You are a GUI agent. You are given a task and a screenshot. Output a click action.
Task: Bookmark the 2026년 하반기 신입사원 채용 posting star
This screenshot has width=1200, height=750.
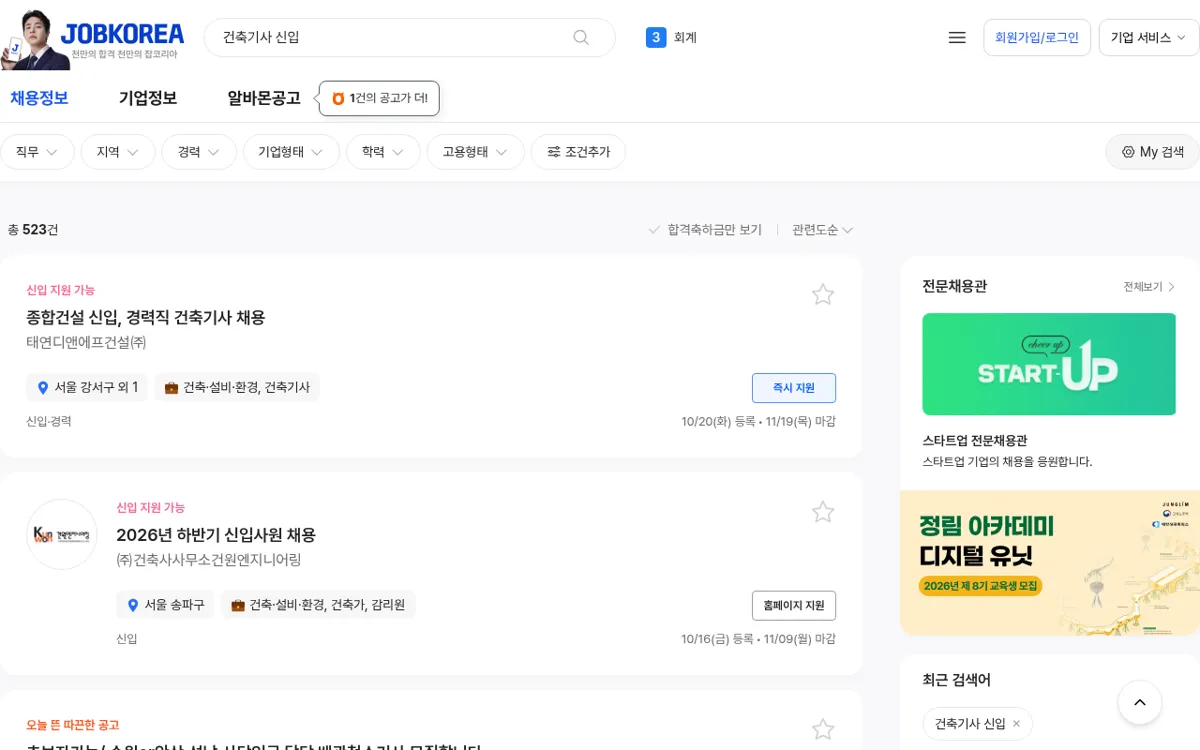point(823,512)
